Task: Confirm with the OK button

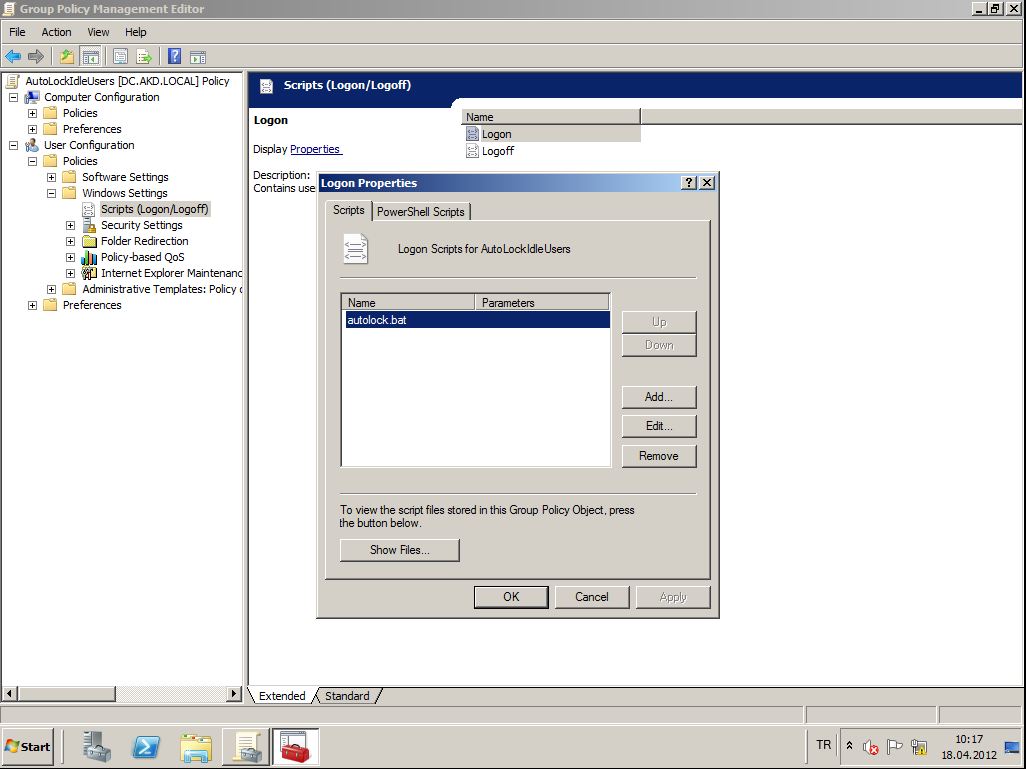Action: [x=511, y=597]
